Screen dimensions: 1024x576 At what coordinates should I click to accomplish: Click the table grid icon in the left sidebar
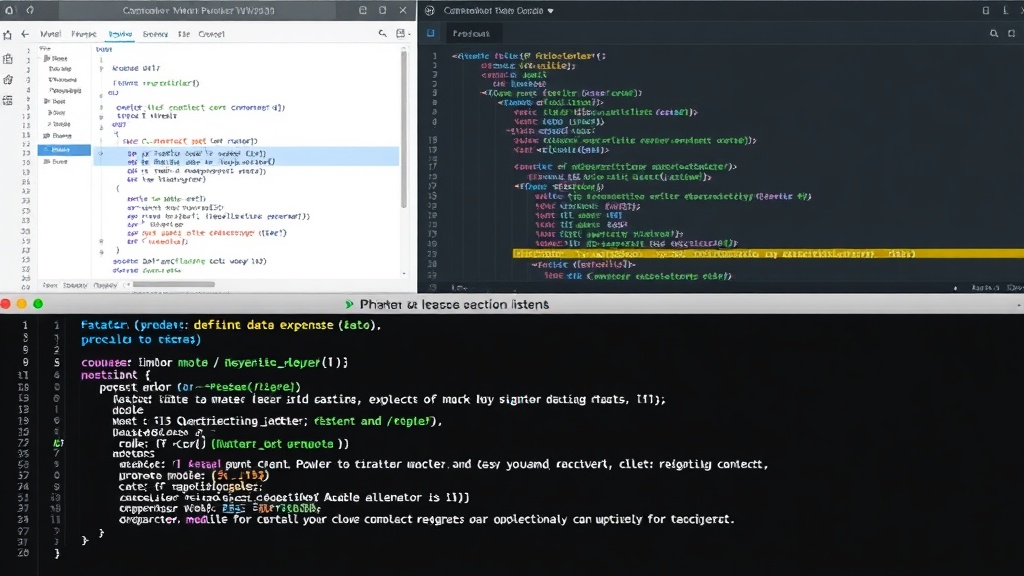point(8,101)
